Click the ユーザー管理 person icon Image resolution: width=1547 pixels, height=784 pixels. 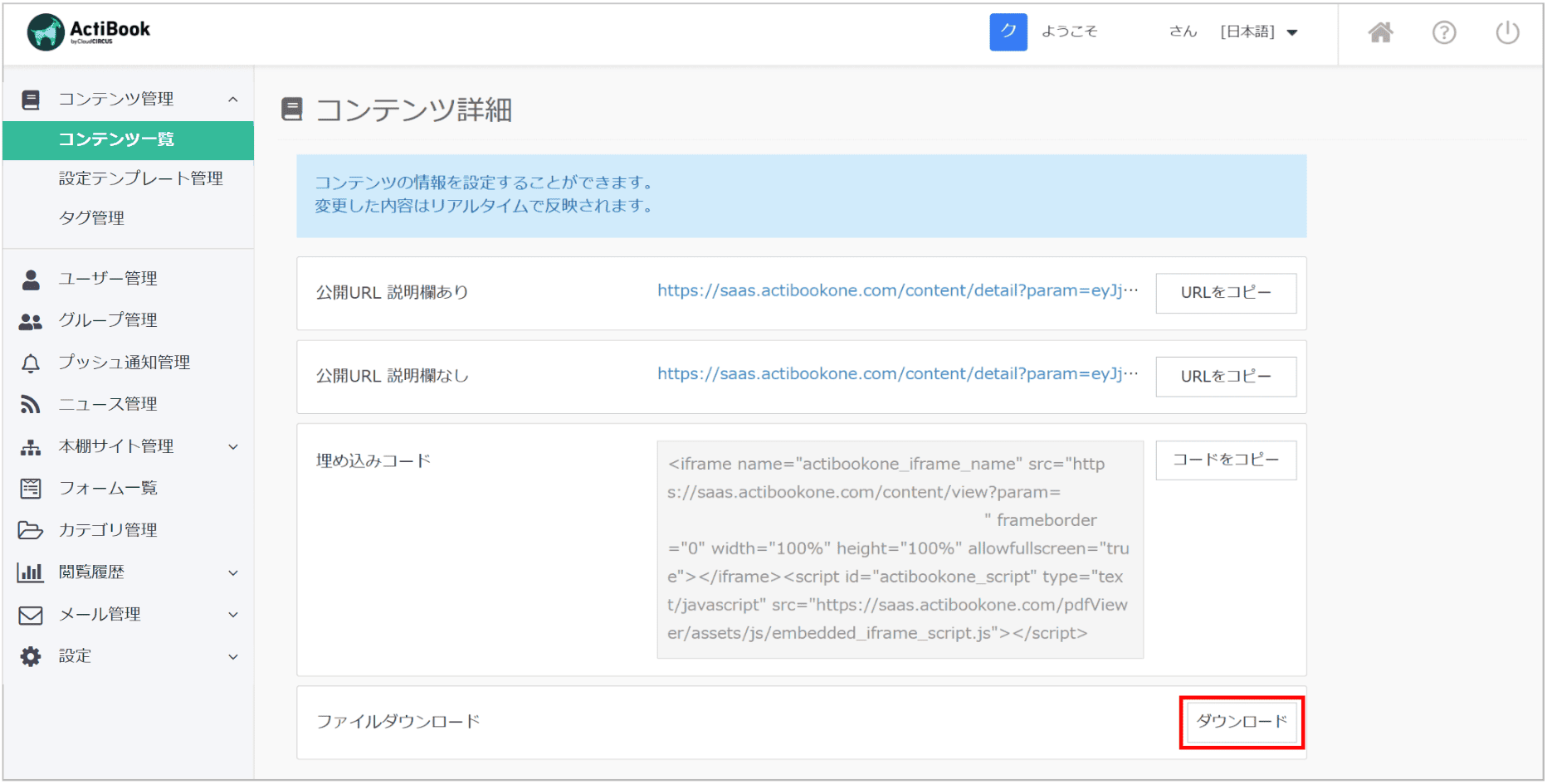pos(31,280)
